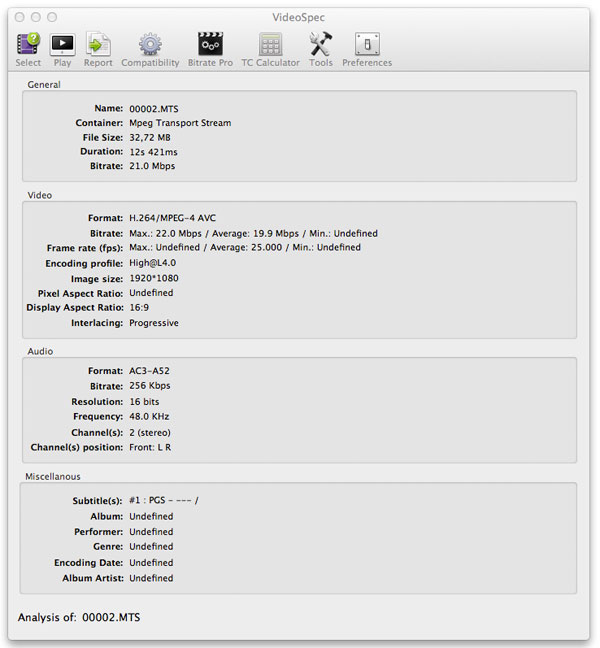
Task: Click the General section heading
Action: [x=44, y=85]
